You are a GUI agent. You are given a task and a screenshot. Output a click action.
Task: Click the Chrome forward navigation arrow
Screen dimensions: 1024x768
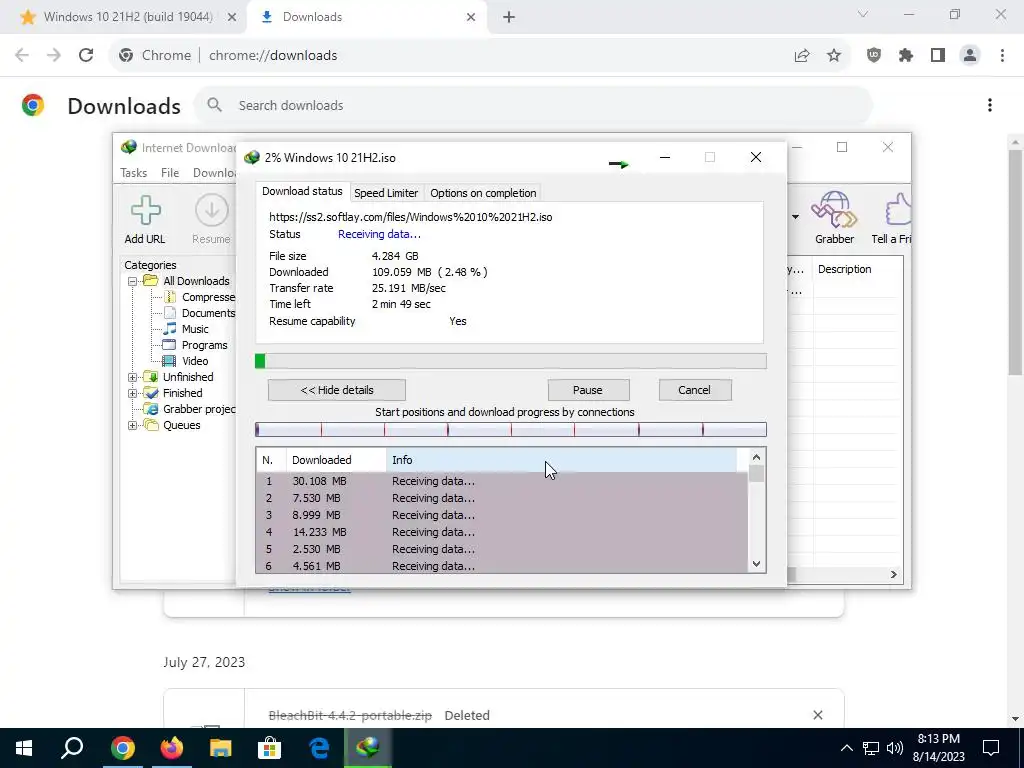pos(54,56)
